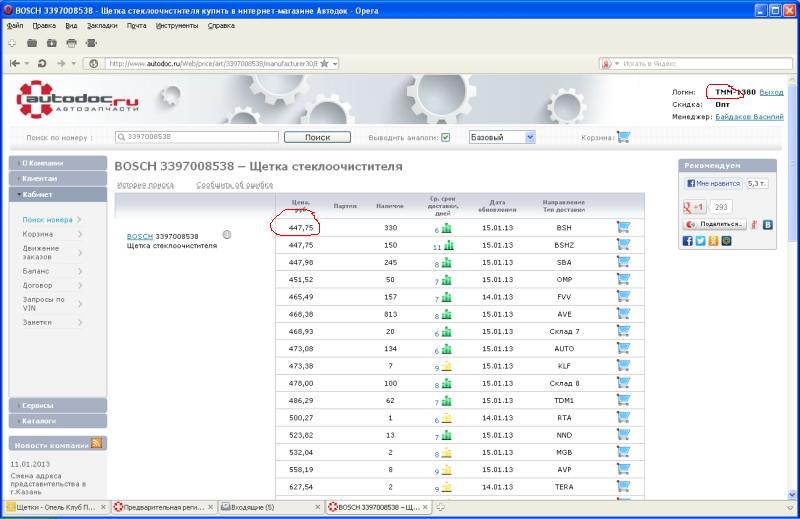Click the Выход logout link
Image resolution: width=800 pixels, height=519 pixels.
pos(771,92)
